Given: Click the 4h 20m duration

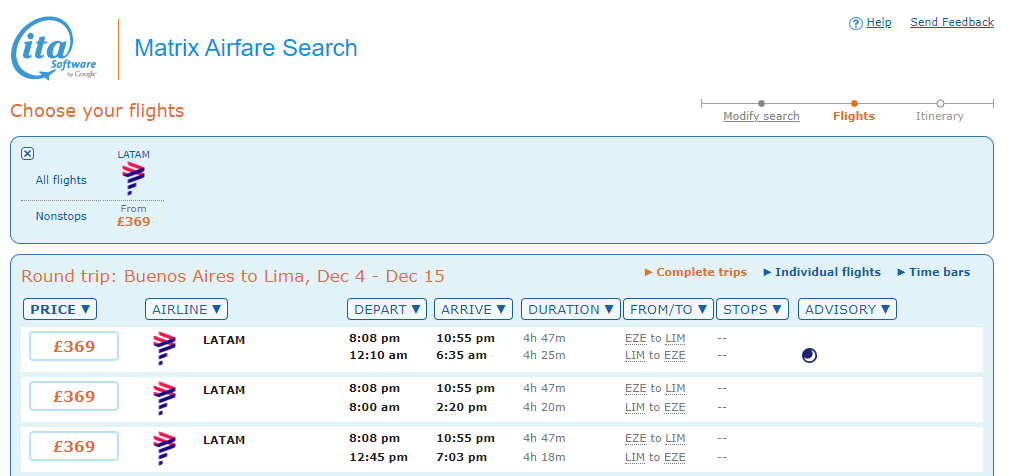Looking at the screenshot, I should pyautogui.click(x=545, y=407).
